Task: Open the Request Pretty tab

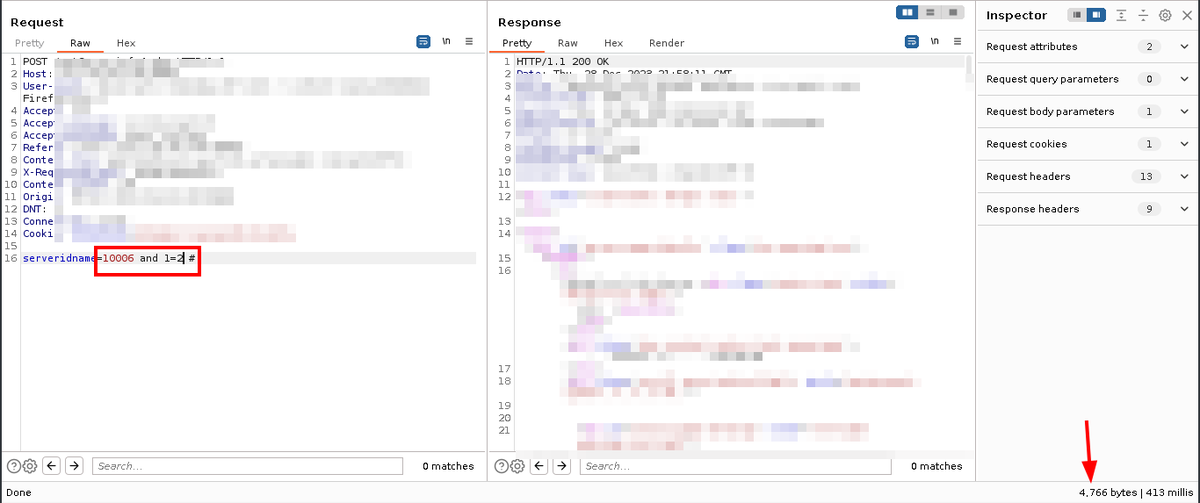Action: 29,43
